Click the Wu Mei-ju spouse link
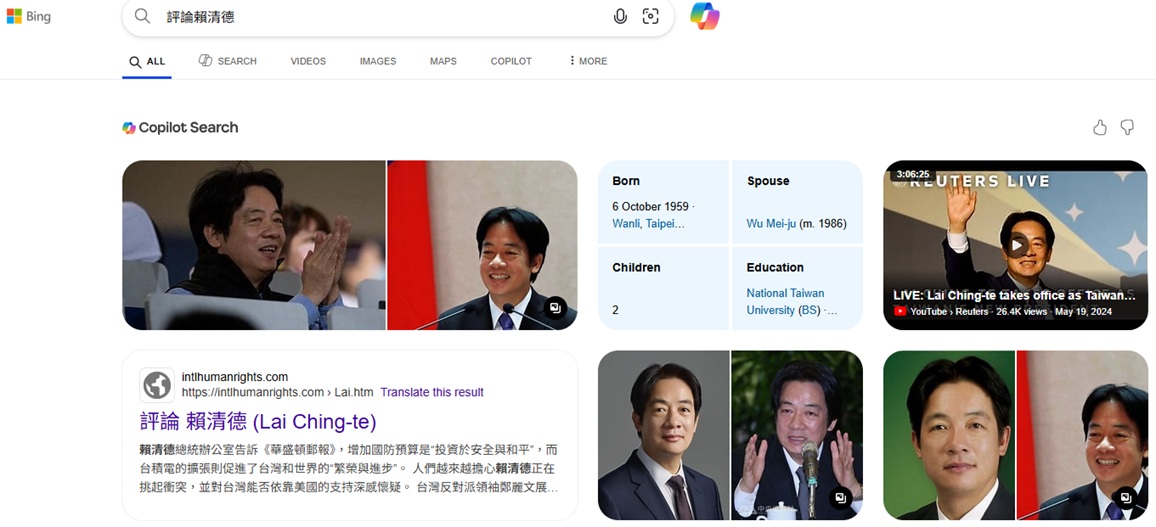The image size is (1156, 527). pos(771,224)
